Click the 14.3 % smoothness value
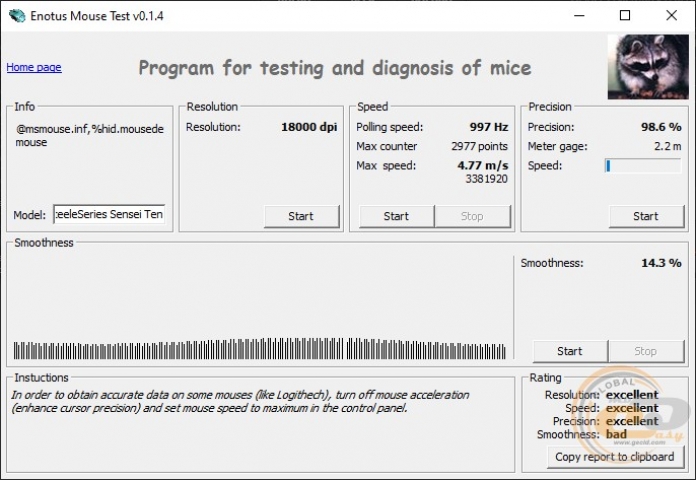Image resolution: width=696 pixels, height=480 pixels. click(661, 263)
